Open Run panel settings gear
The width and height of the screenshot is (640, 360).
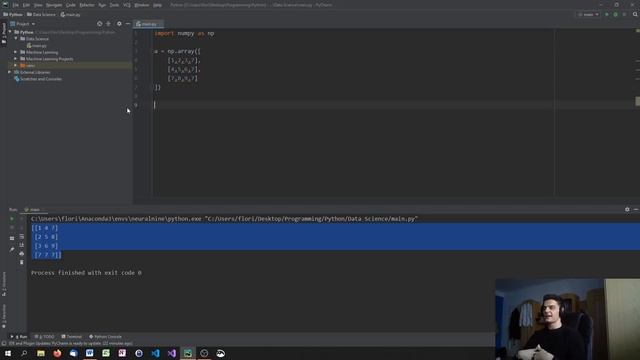[x=627, y=209]
